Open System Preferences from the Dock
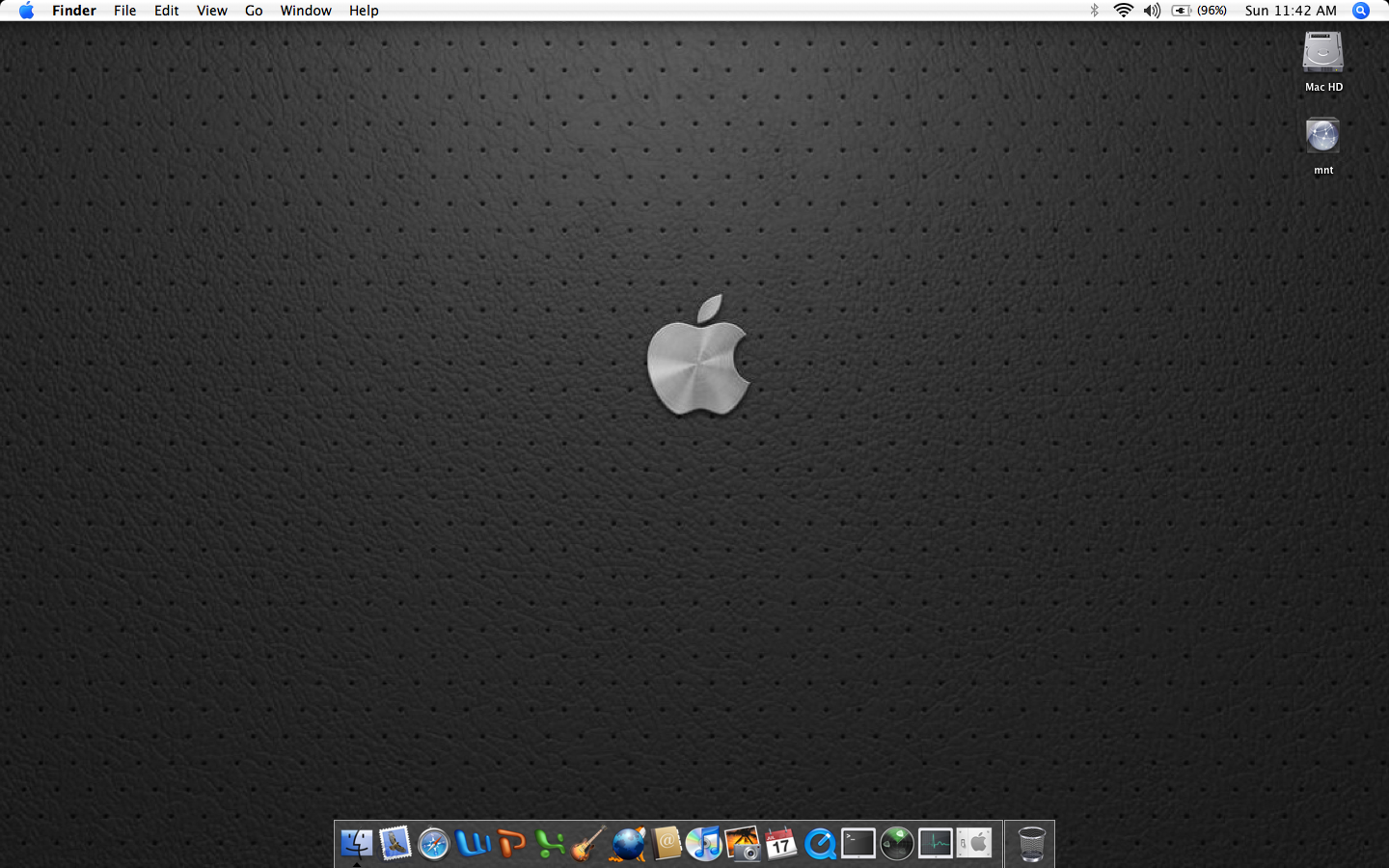1389x868 pixels. click(x=974, y=844)
